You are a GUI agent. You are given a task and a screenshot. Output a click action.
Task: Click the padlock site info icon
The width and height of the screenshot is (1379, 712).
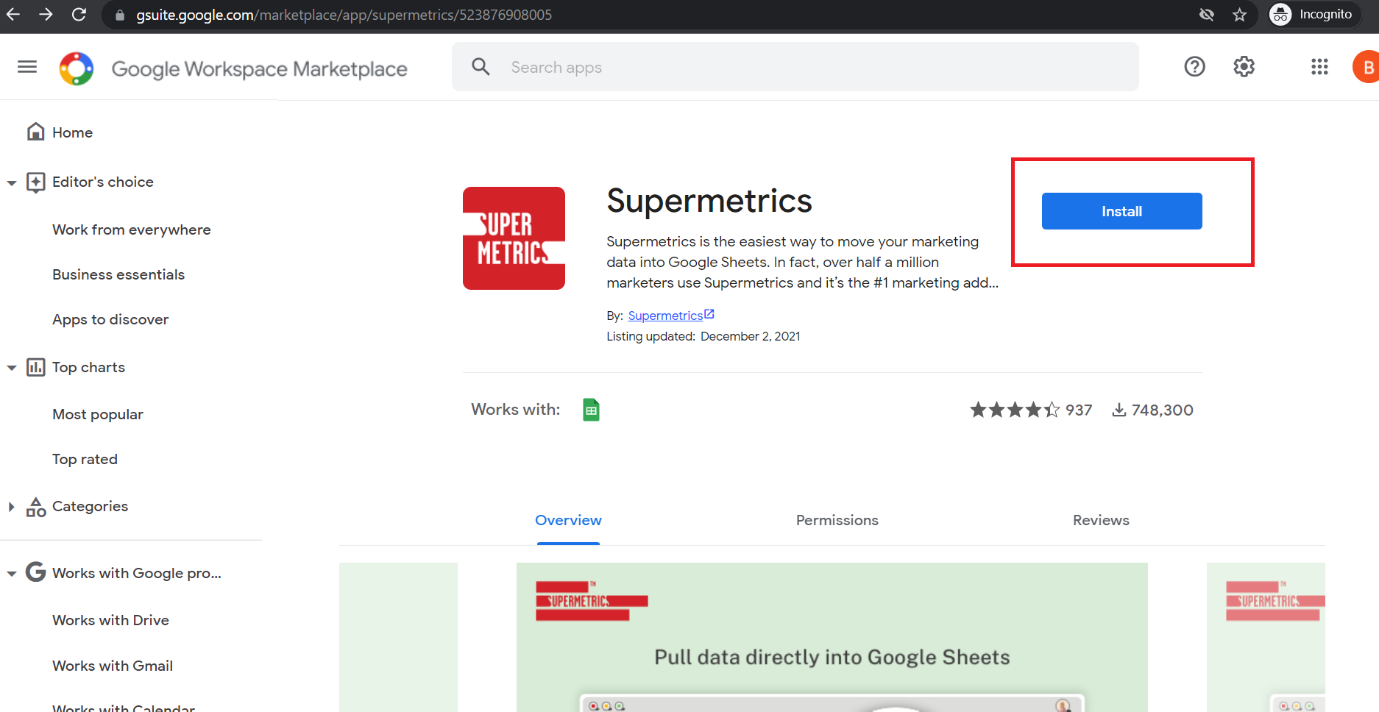coord(120,15)
